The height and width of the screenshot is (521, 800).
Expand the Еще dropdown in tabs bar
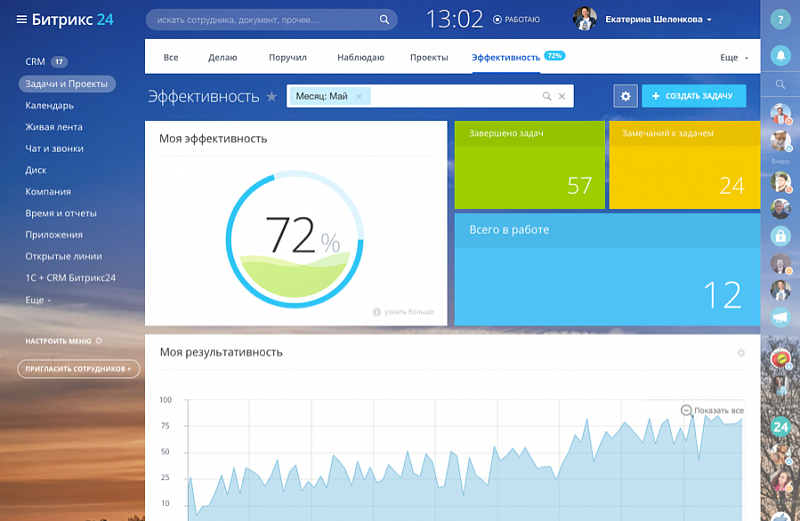pos(734,58)
